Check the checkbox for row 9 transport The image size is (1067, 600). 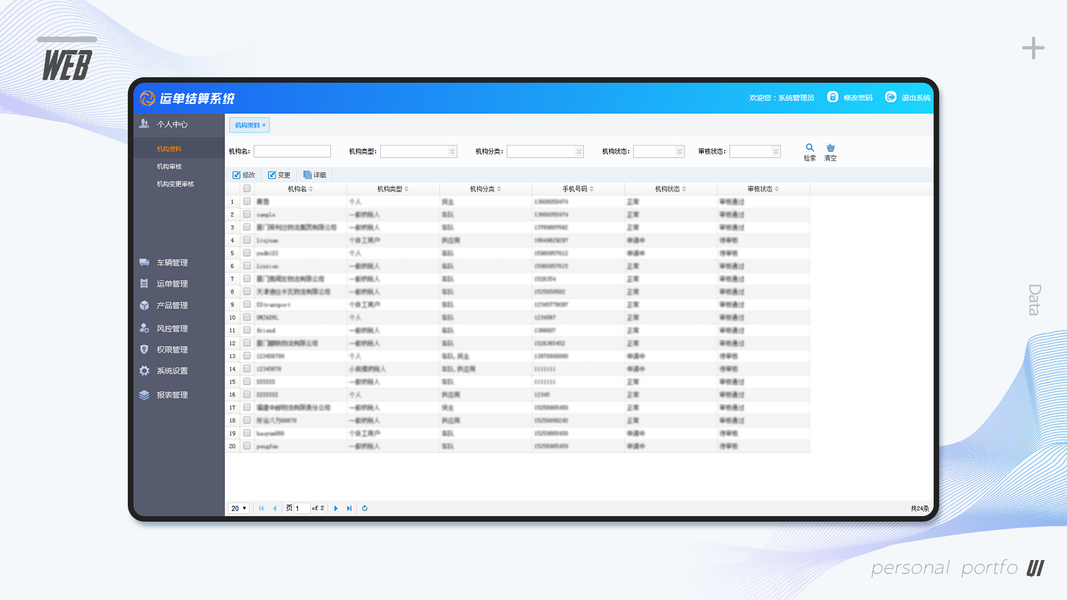pos(247,304)
